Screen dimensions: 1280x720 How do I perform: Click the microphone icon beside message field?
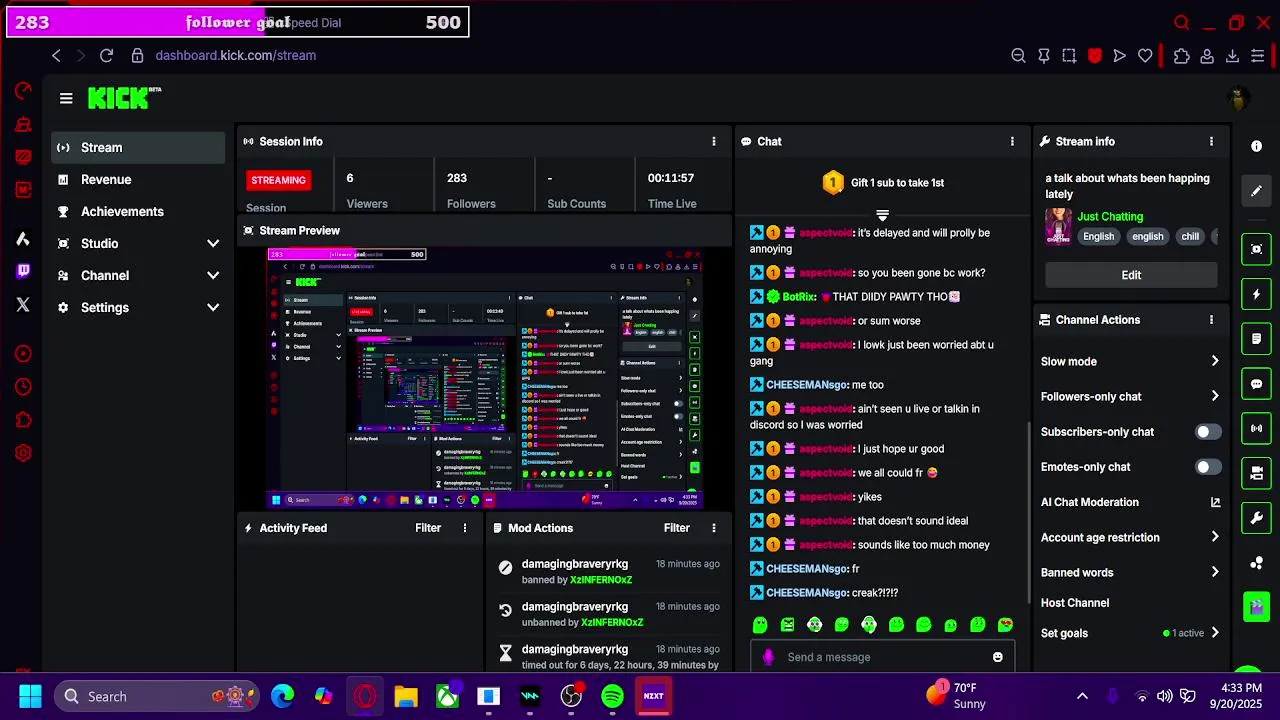768,657
